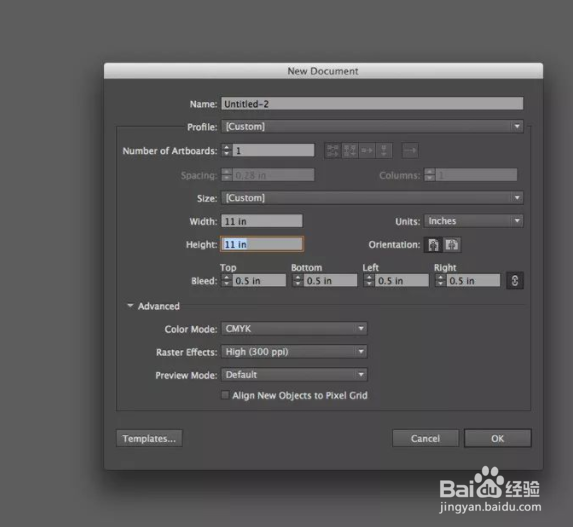Open the Units dropdown set to Inches

[474, 221]
